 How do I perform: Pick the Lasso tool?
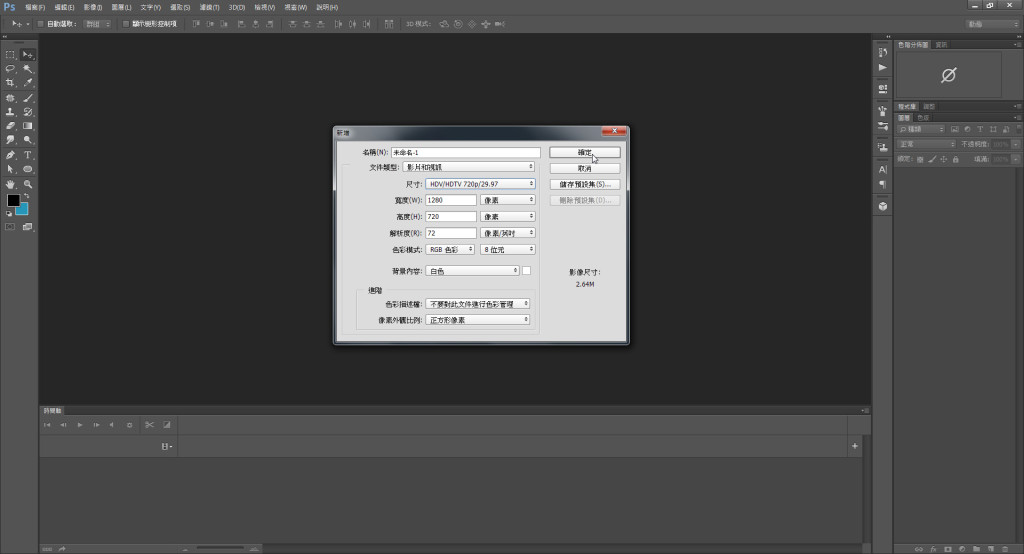pos(11,69)
